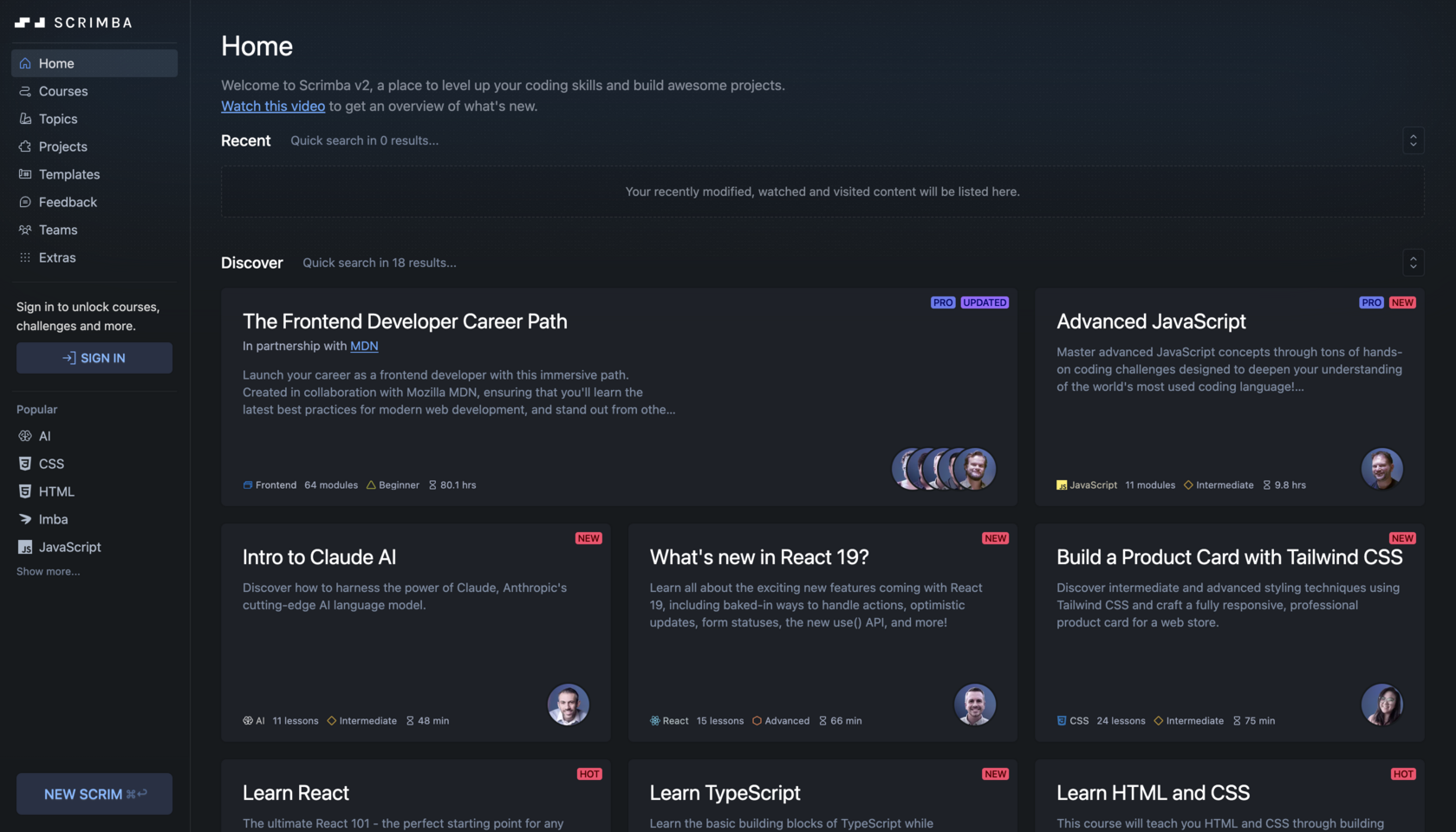This screenshot has width=1456, height=832.
Task: Click instructor avatar on Advanced JavaScript card
Action: (1382, 469)
